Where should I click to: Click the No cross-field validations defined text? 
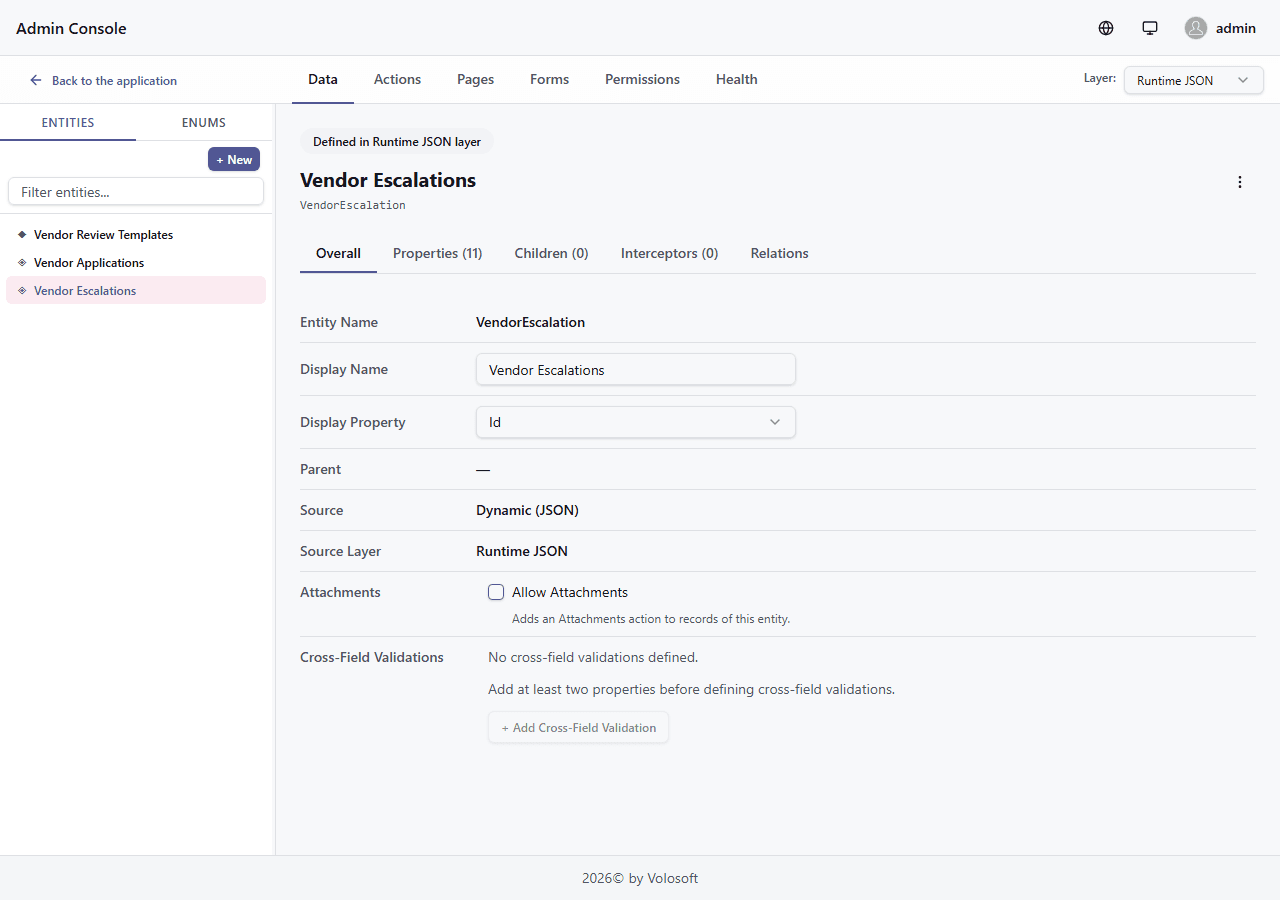593,657
